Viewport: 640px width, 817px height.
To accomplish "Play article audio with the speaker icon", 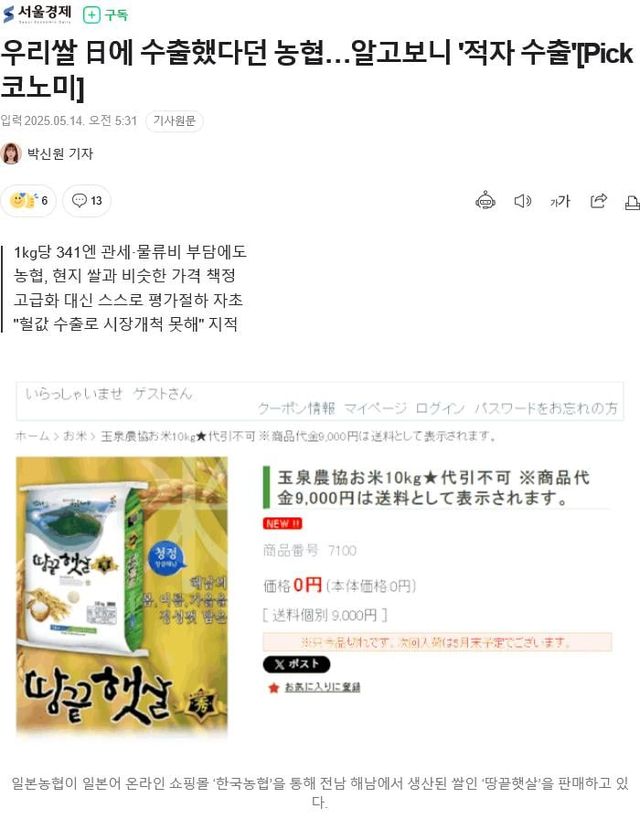I will [x=523, y=201].
